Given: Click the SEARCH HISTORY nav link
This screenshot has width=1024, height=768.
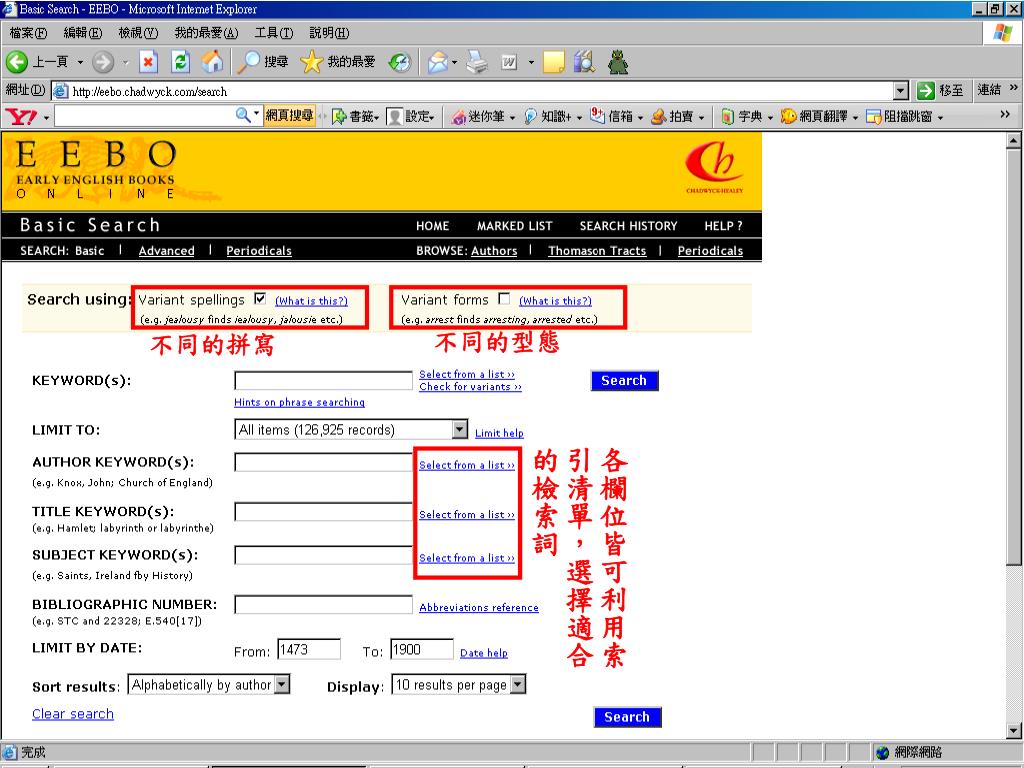Looking at the screenshot, I should click(628, 226).
